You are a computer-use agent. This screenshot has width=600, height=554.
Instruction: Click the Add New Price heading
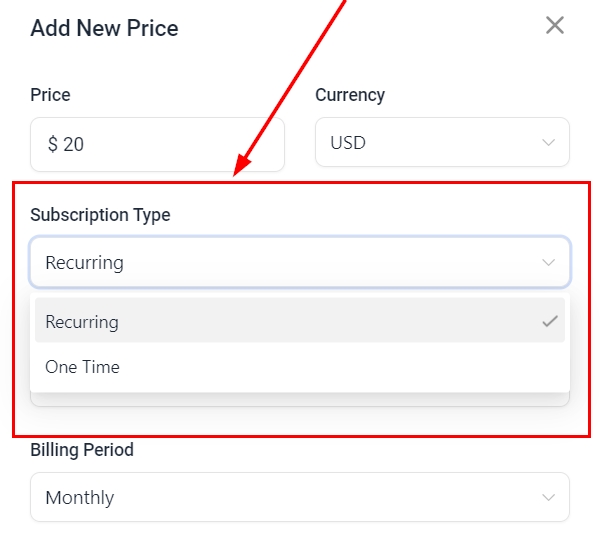(x=104, y=28)
